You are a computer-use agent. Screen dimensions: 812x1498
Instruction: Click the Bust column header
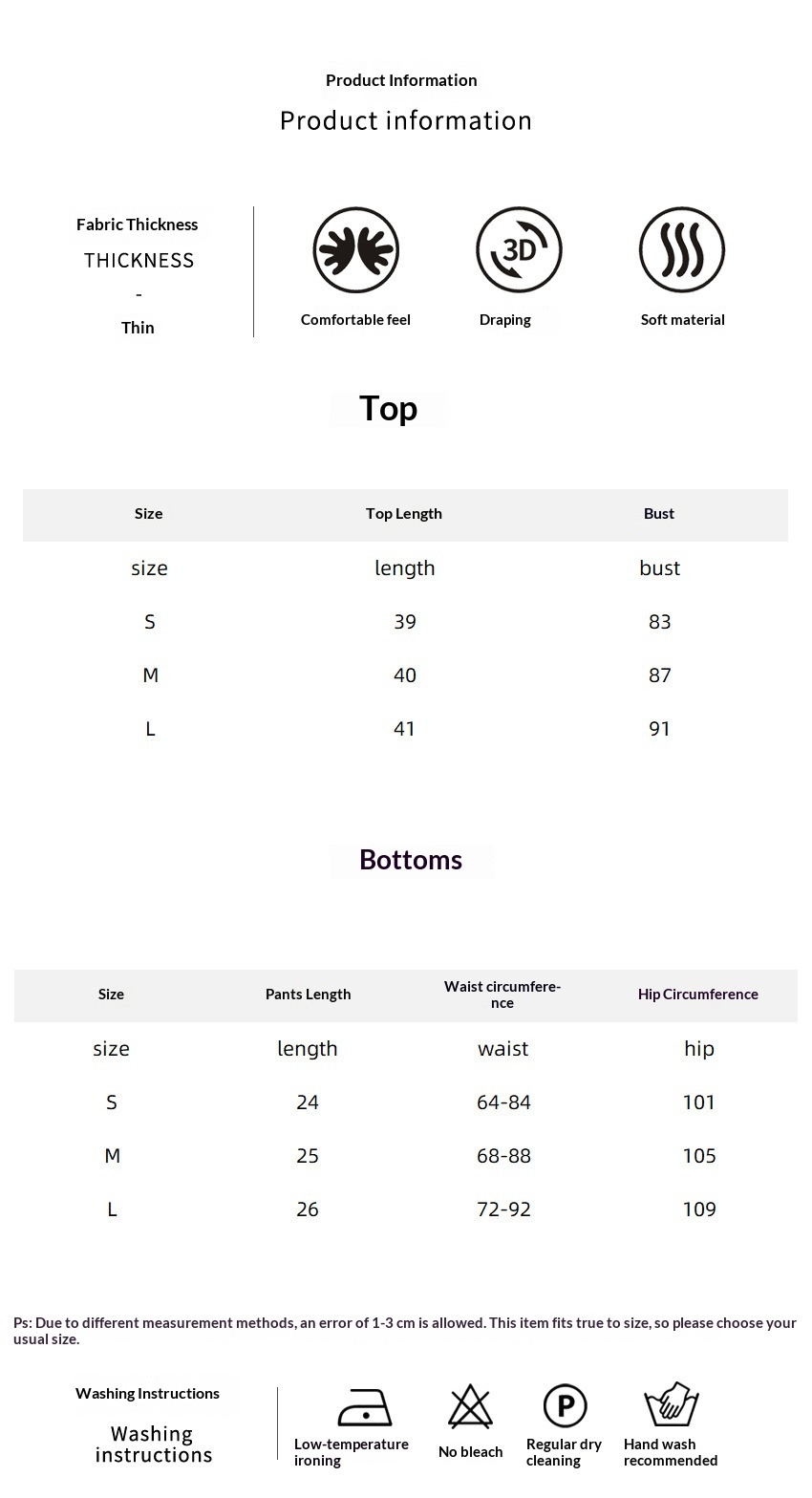[x=659, y=514]
